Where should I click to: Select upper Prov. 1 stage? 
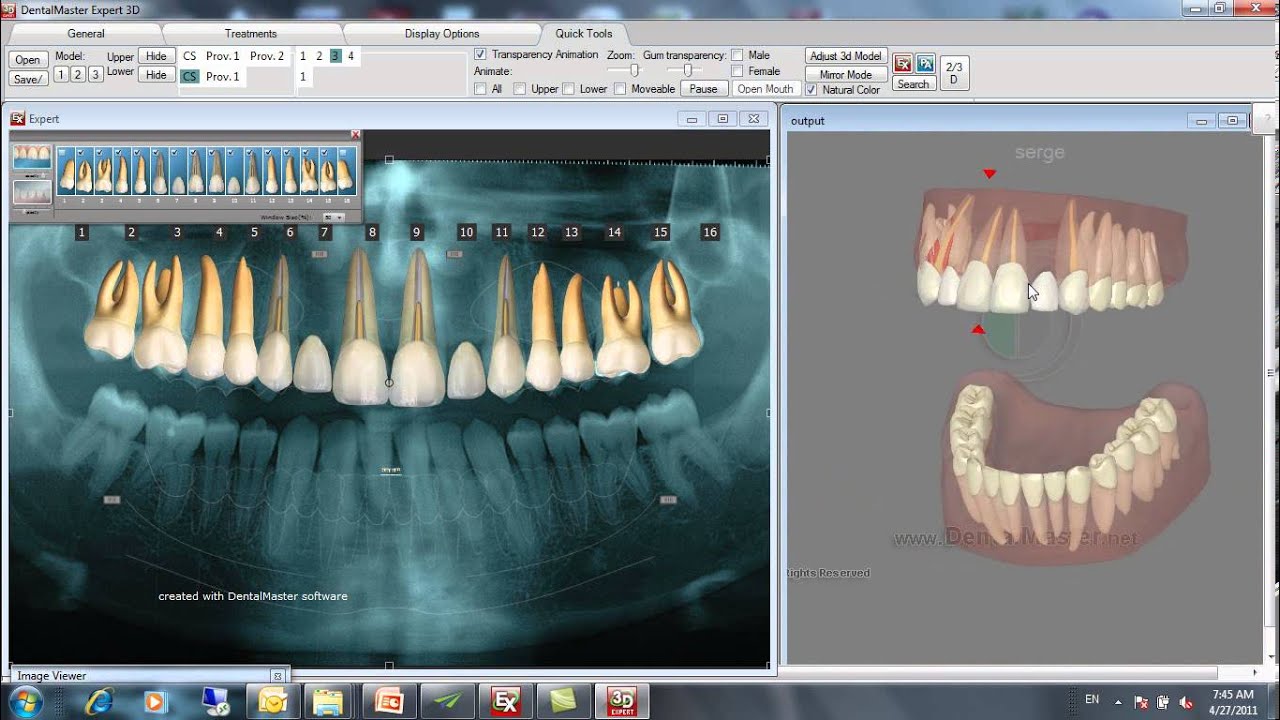[x=223, y=56]
